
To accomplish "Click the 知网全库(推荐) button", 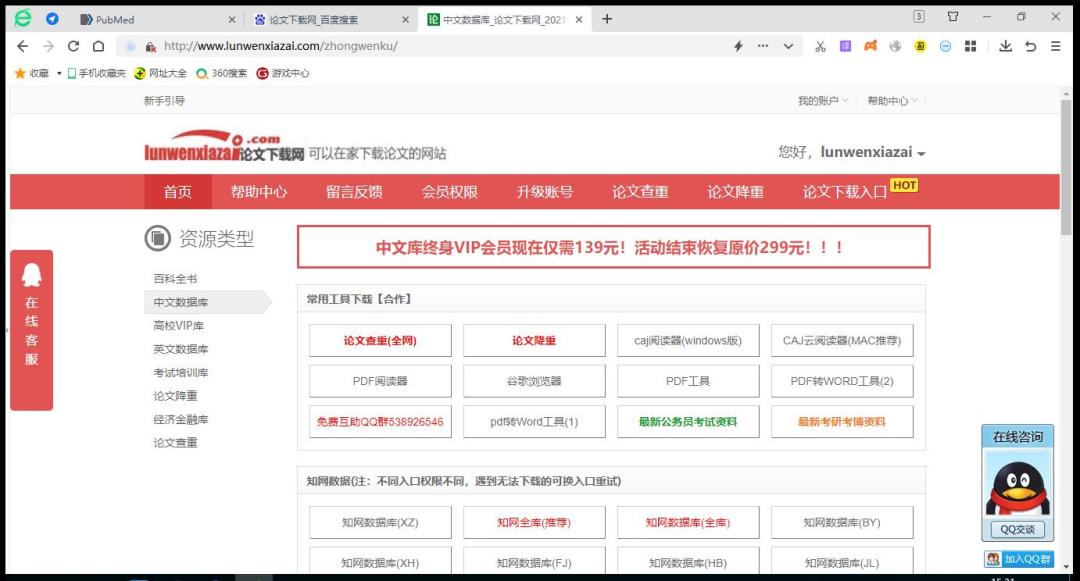I will 534,522.
